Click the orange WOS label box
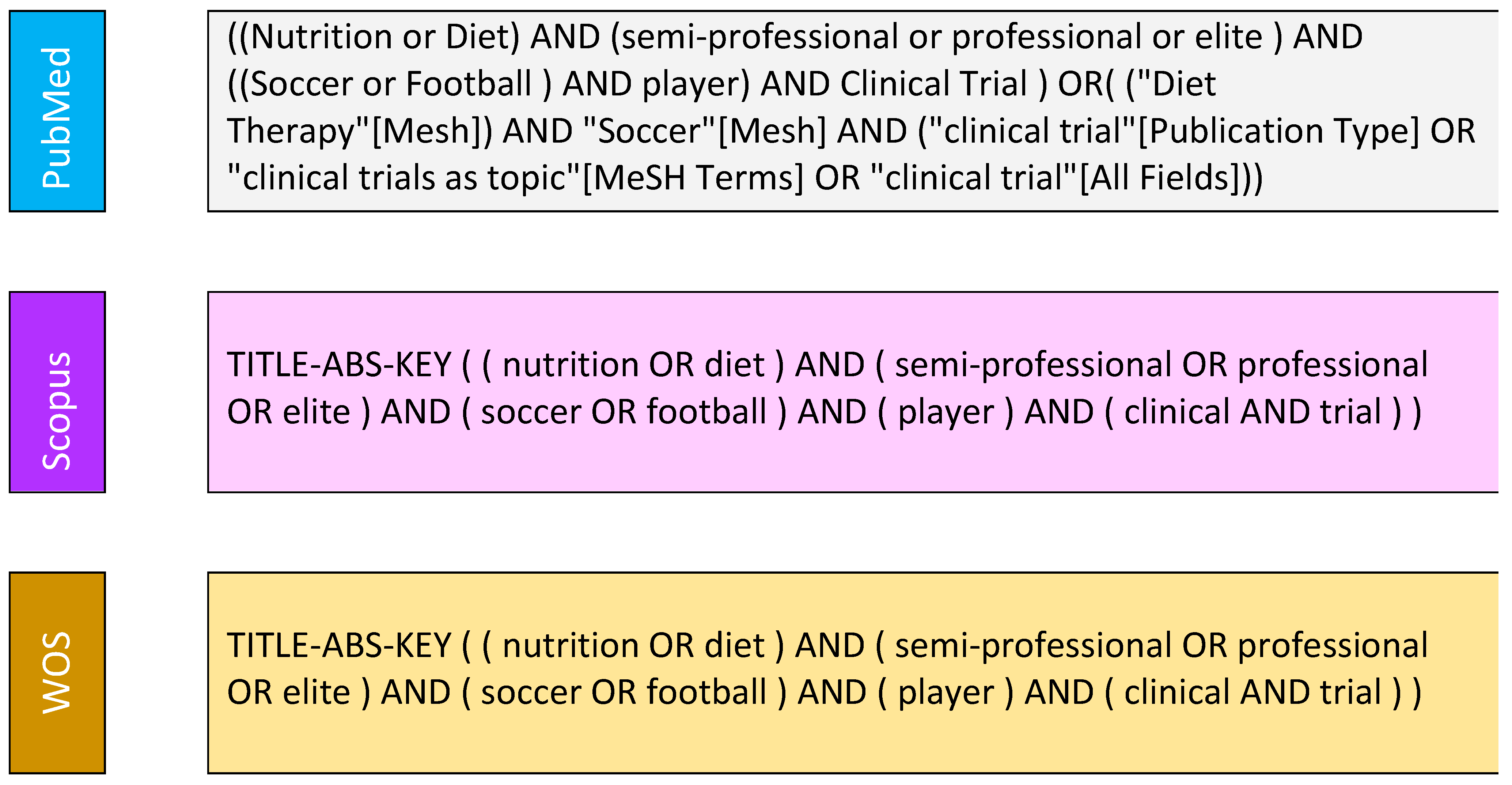The height and width of the screenshot is (785, 1512). (x=57, y=673)
